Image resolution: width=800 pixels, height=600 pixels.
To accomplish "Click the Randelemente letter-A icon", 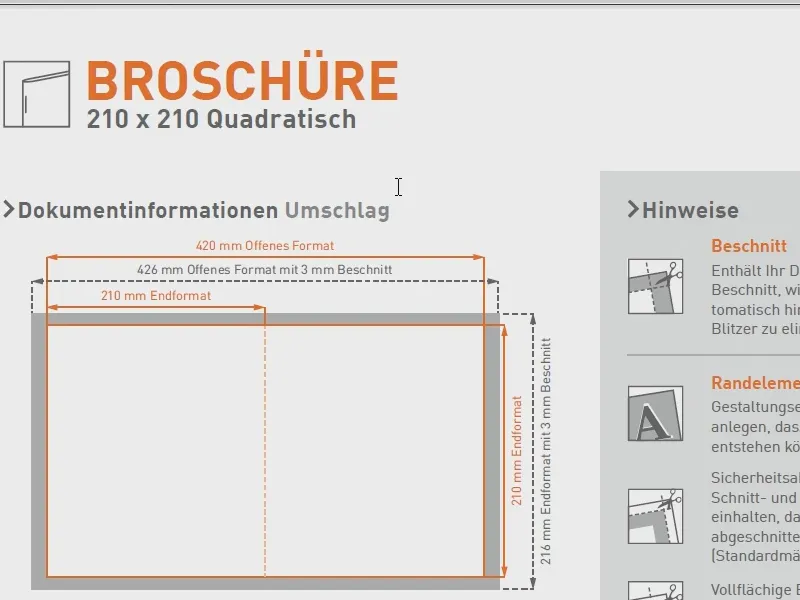I will [655, 414].
